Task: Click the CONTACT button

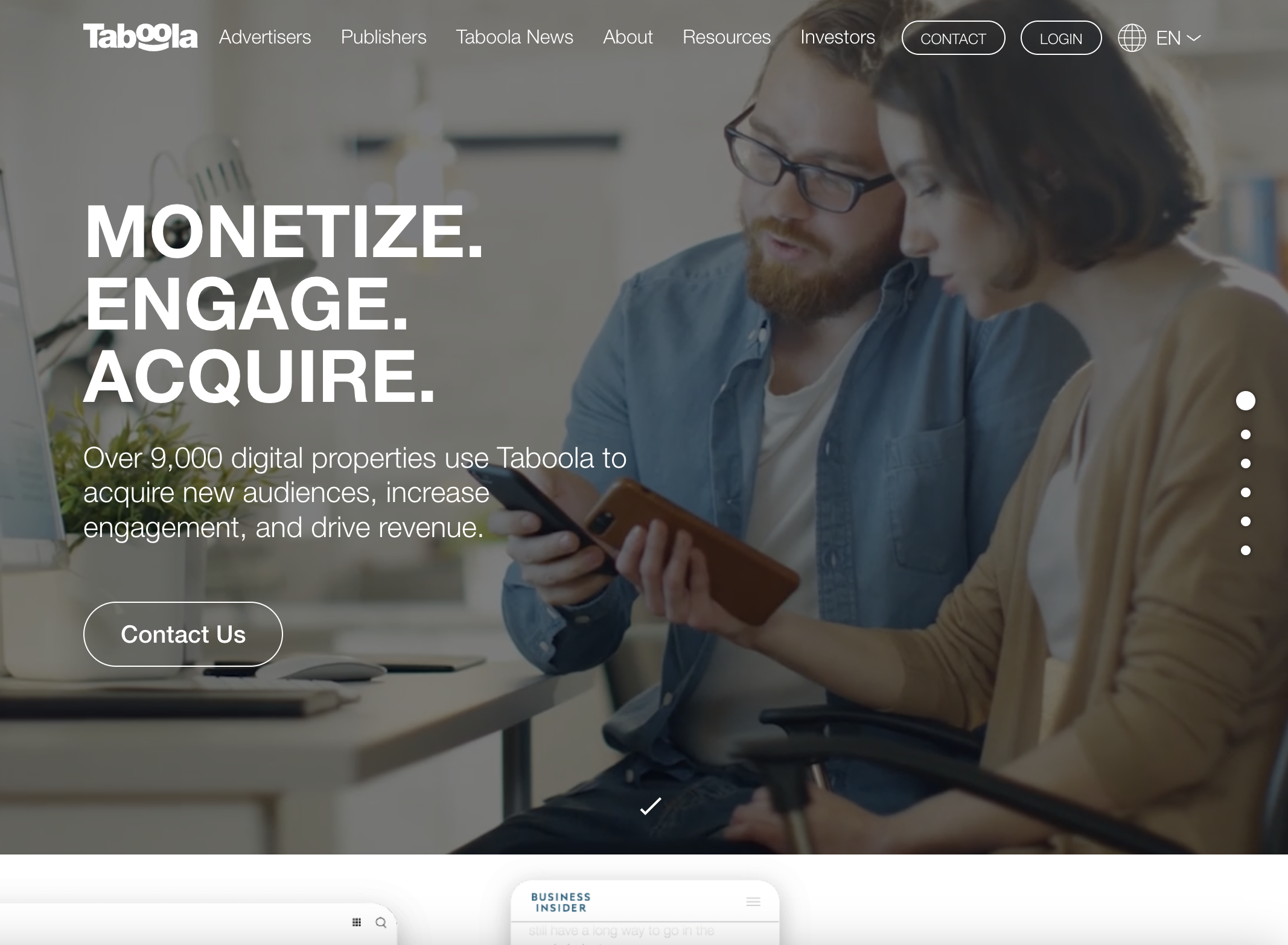Action: point(952,38)
